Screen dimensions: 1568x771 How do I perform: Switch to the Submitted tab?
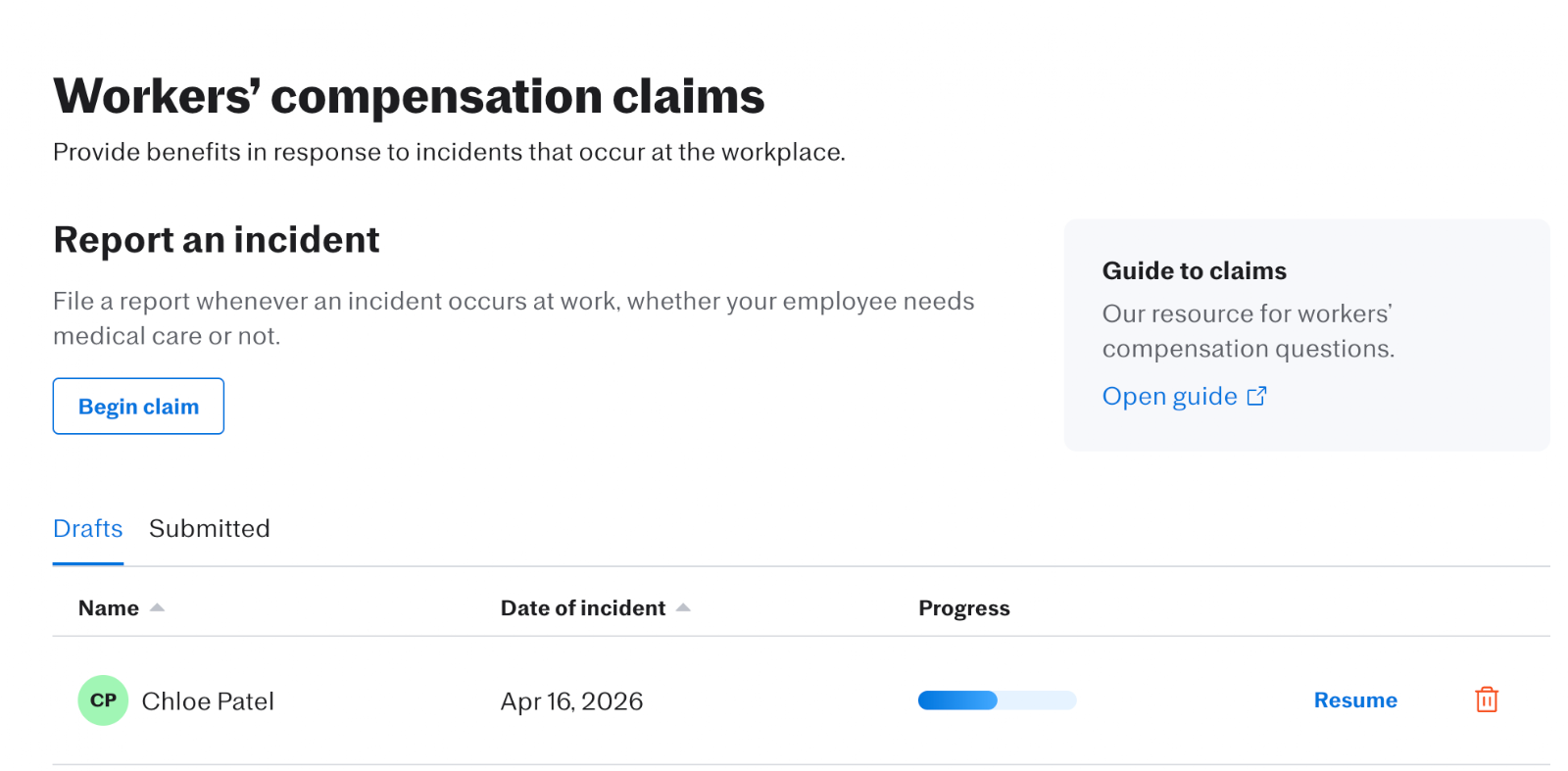(209, 529)
